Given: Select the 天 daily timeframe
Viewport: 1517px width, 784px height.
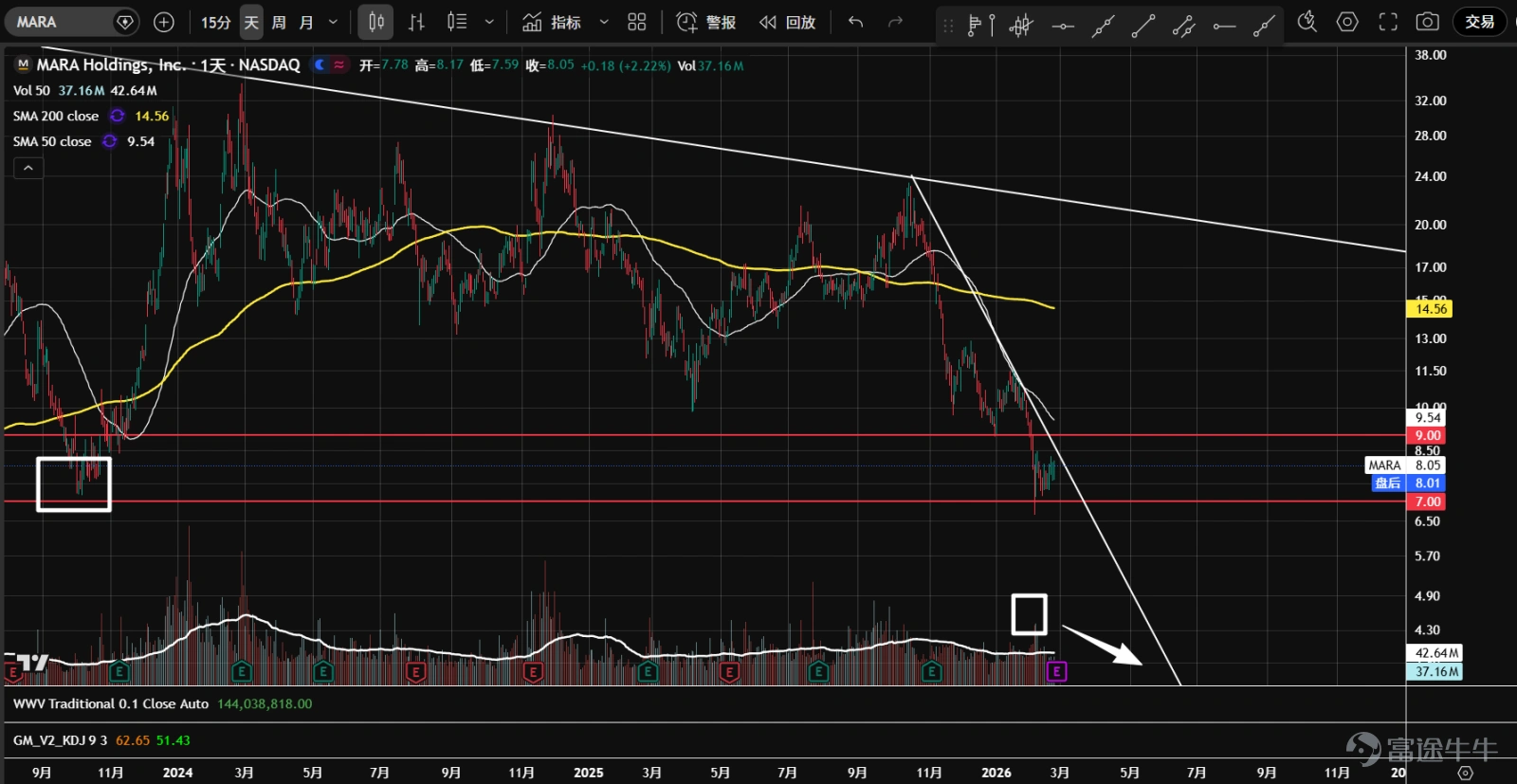Looking at the screenshot, I should [x=251, y=22].
